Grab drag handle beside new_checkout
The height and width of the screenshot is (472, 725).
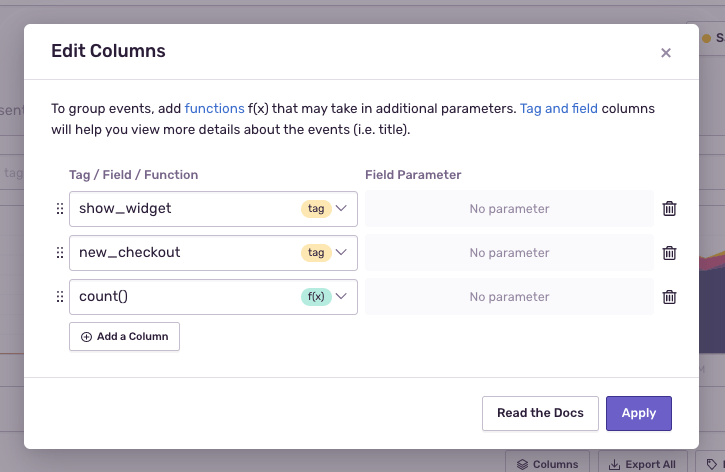(59, 253)
